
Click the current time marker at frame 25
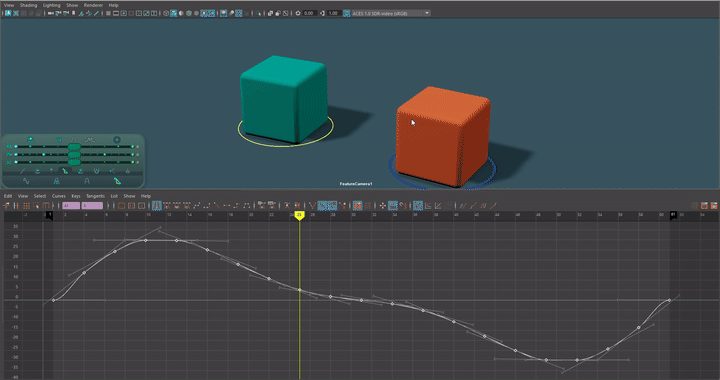(299, 215)
